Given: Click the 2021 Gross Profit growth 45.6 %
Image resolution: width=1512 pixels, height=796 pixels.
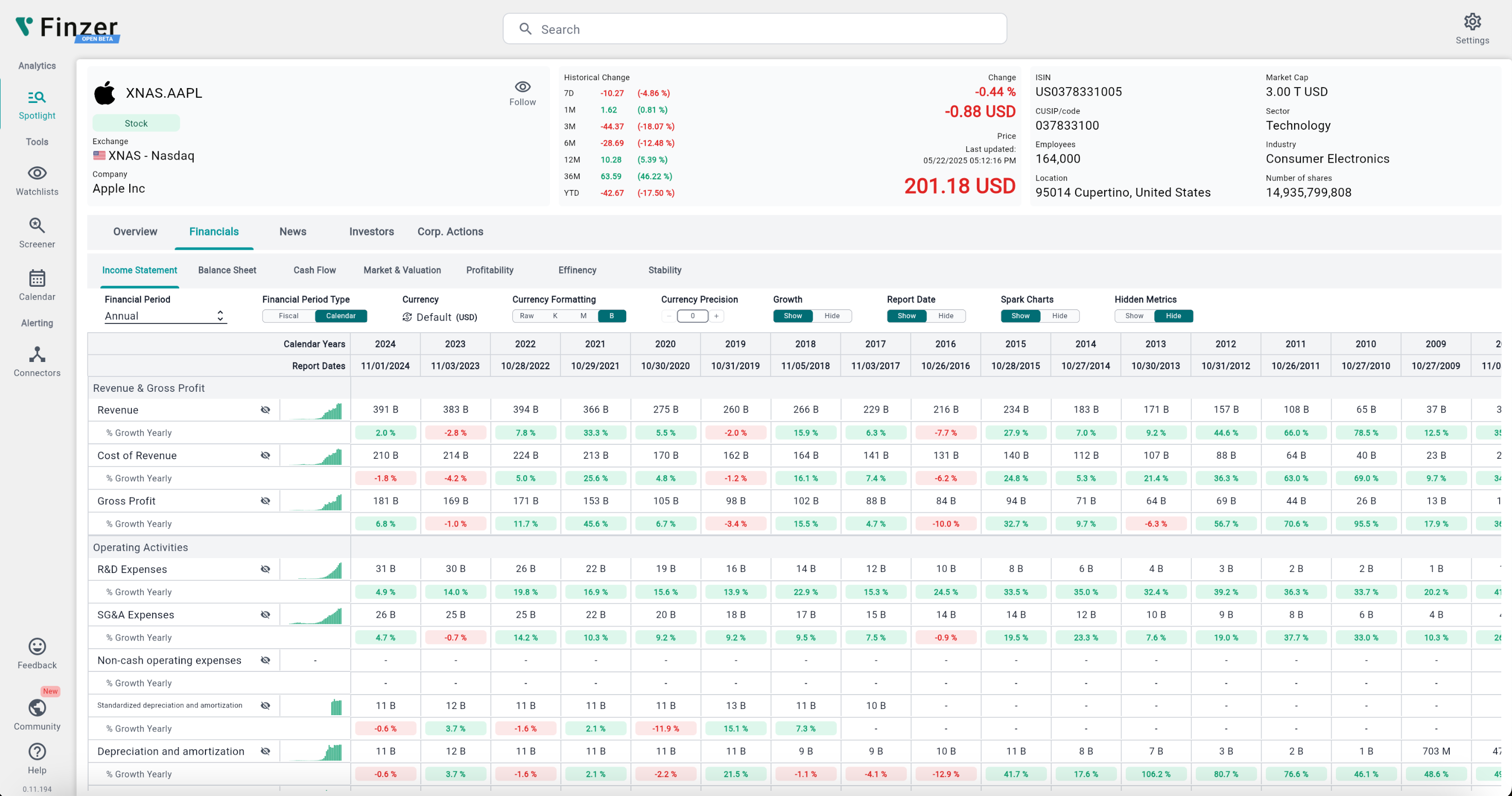Looking at the screenshot, I should tap(595, 524).
